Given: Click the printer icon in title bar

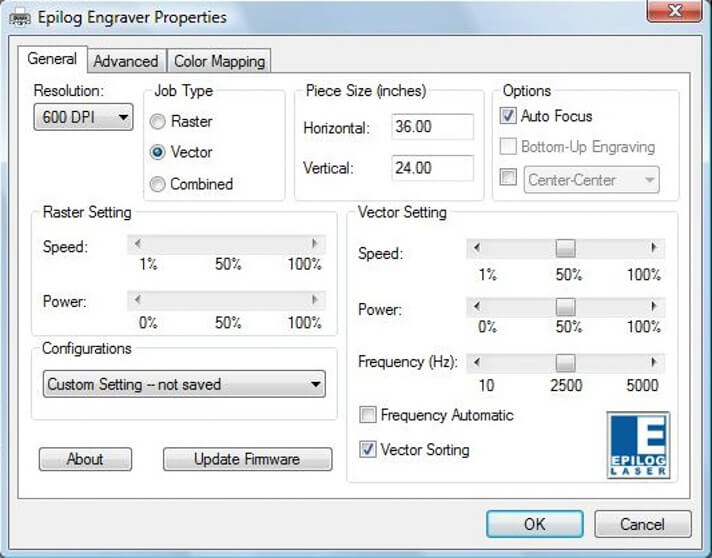Looking at the screenshot, I should [x=18, y=17].
